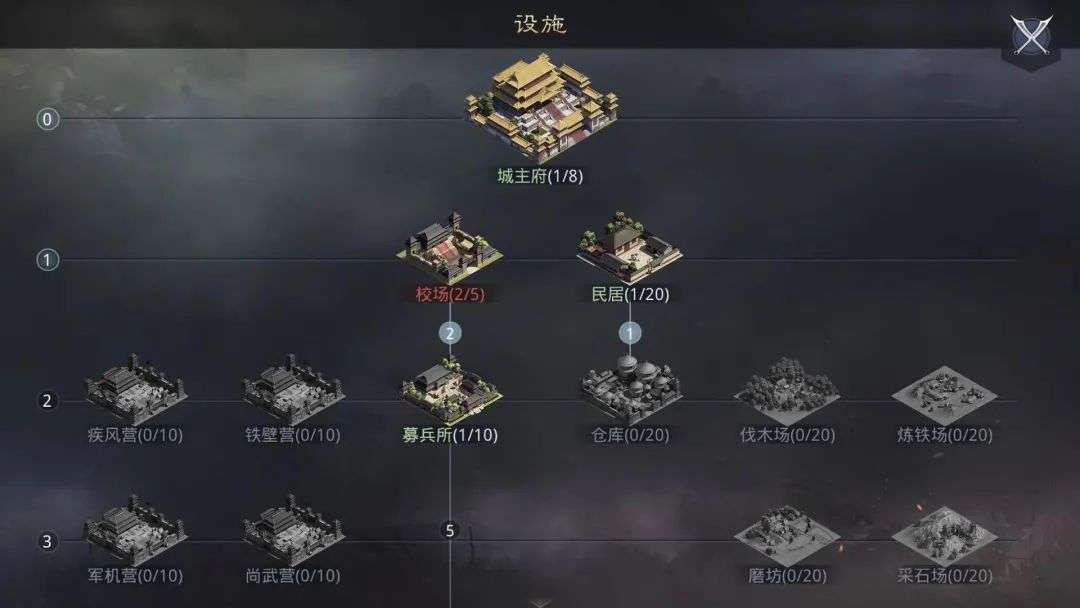Screen dimensions: 1080x608
Task: Close the facilities screen with crossed swords
Action: (1031, 36)
